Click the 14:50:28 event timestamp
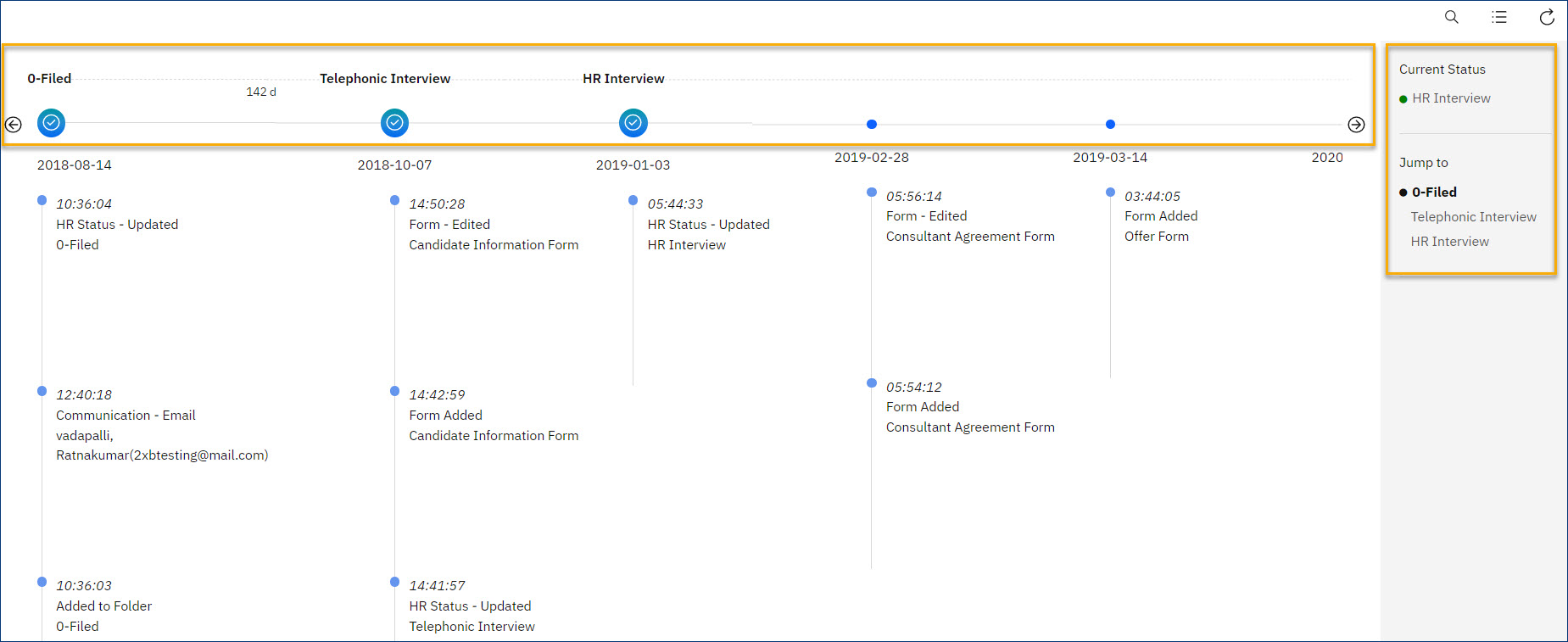Screen dimensions: 1568x642 [x=437, y=204]
